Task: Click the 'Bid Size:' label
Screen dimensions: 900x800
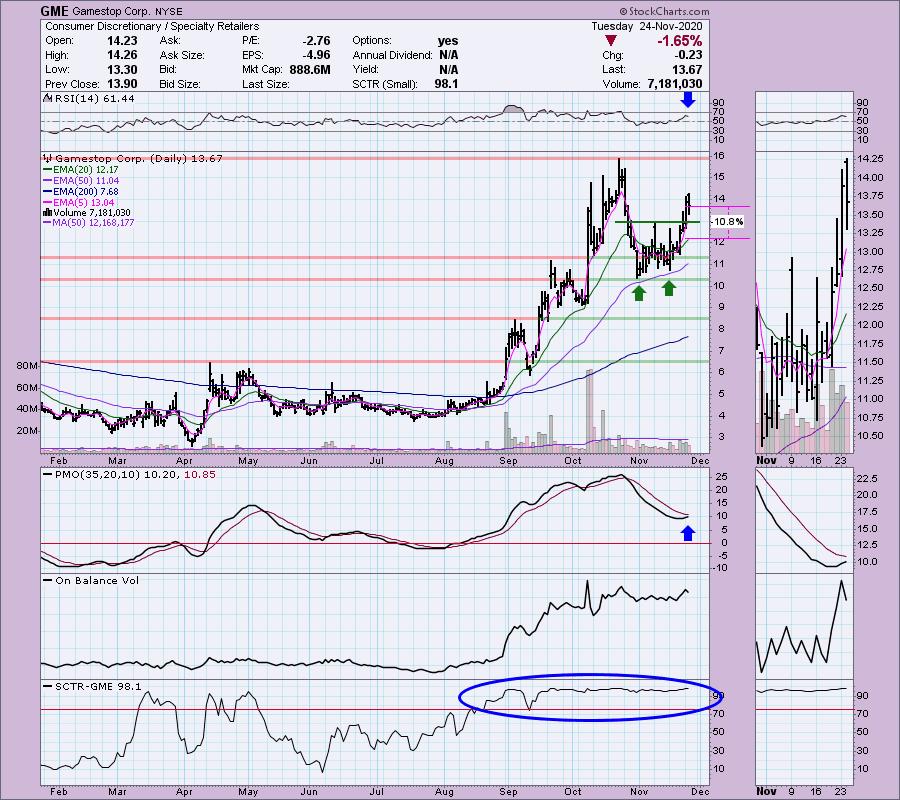Action: 180,84
